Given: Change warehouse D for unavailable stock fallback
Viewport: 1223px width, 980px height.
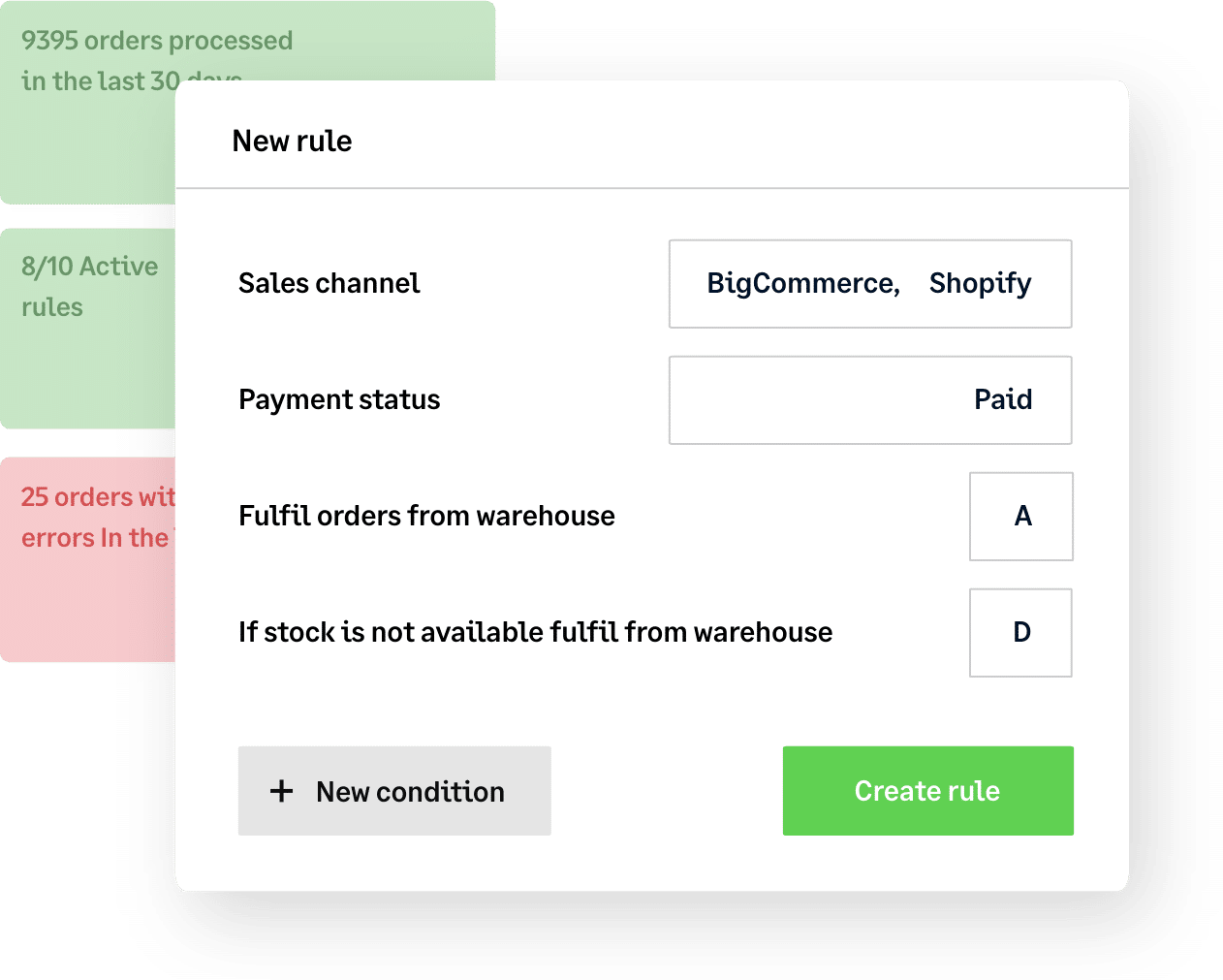Looking at the screenshot, I should coord(1020,632).
